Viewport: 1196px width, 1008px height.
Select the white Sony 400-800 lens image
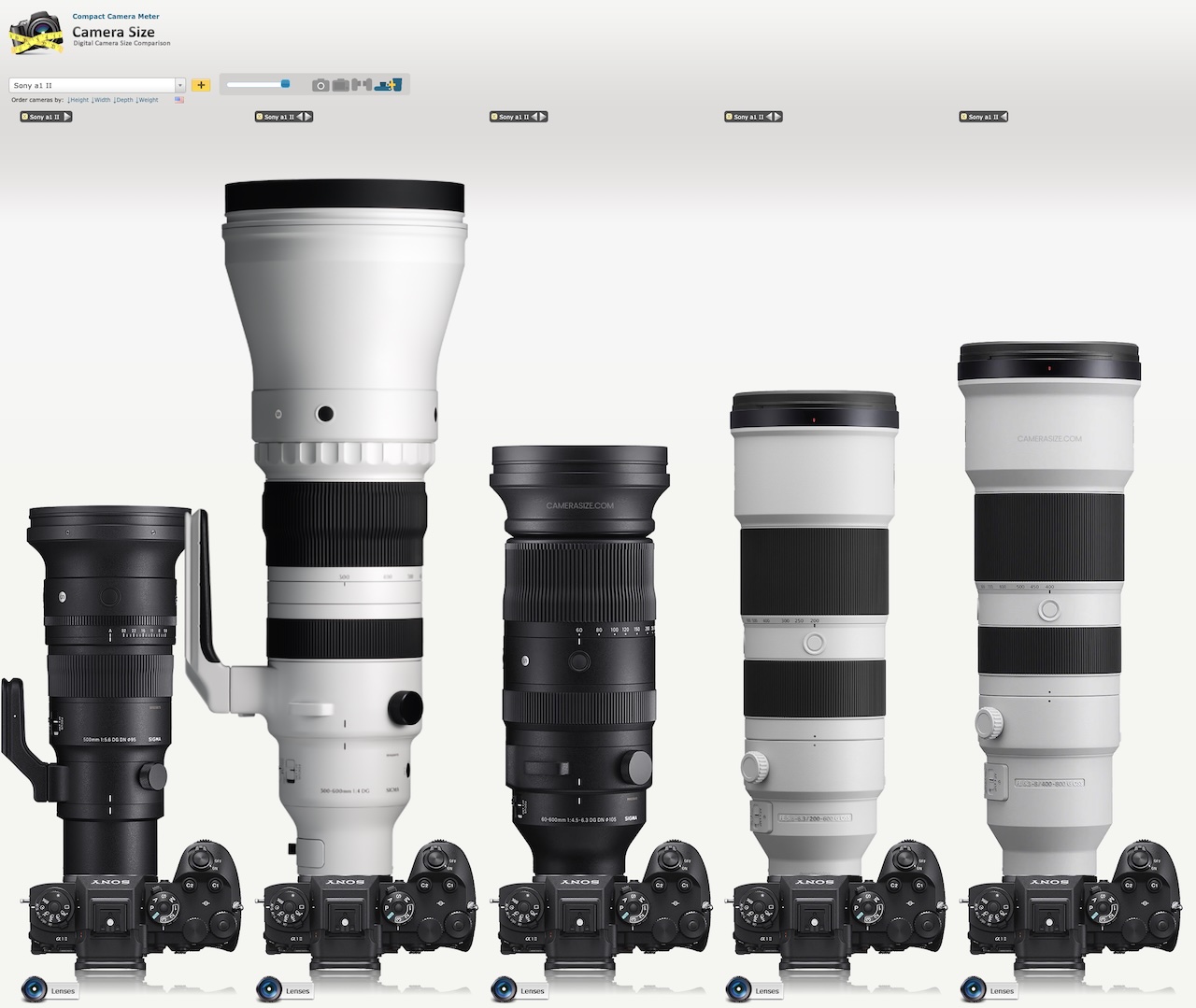coord(1048,610)
